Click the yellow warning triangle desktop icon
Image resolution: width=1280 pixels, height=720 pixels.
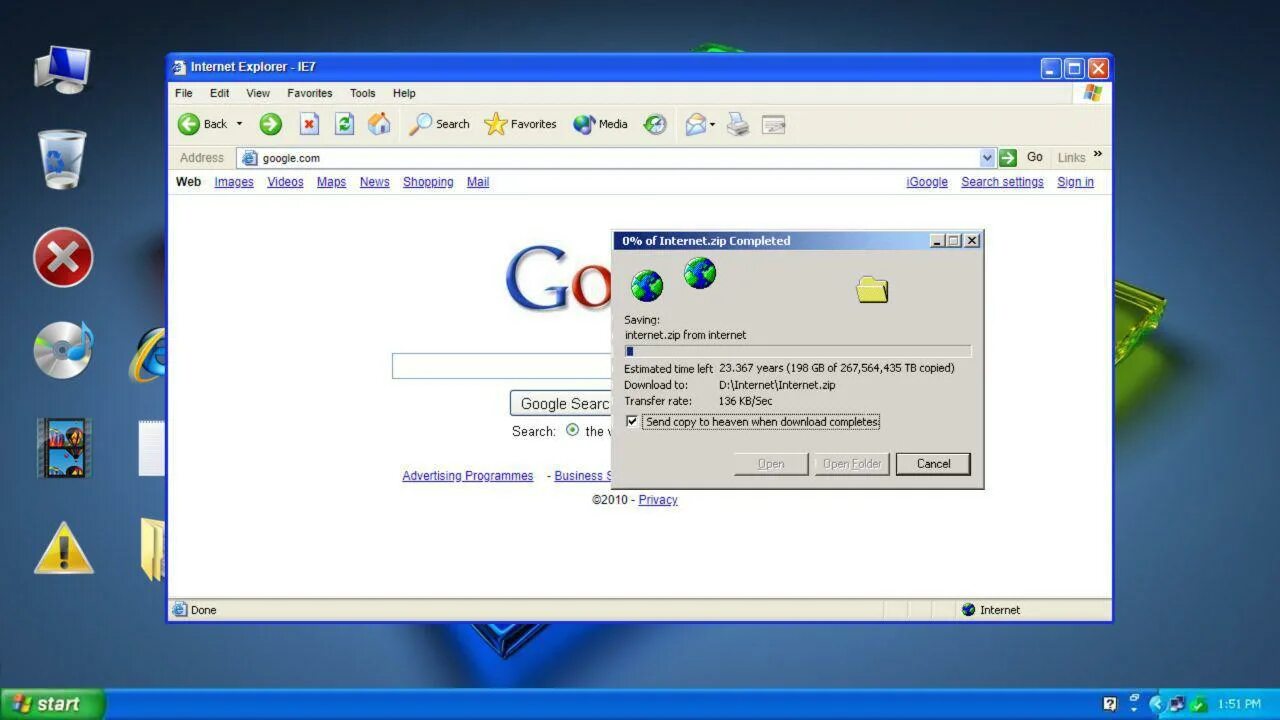coord(64,547)
